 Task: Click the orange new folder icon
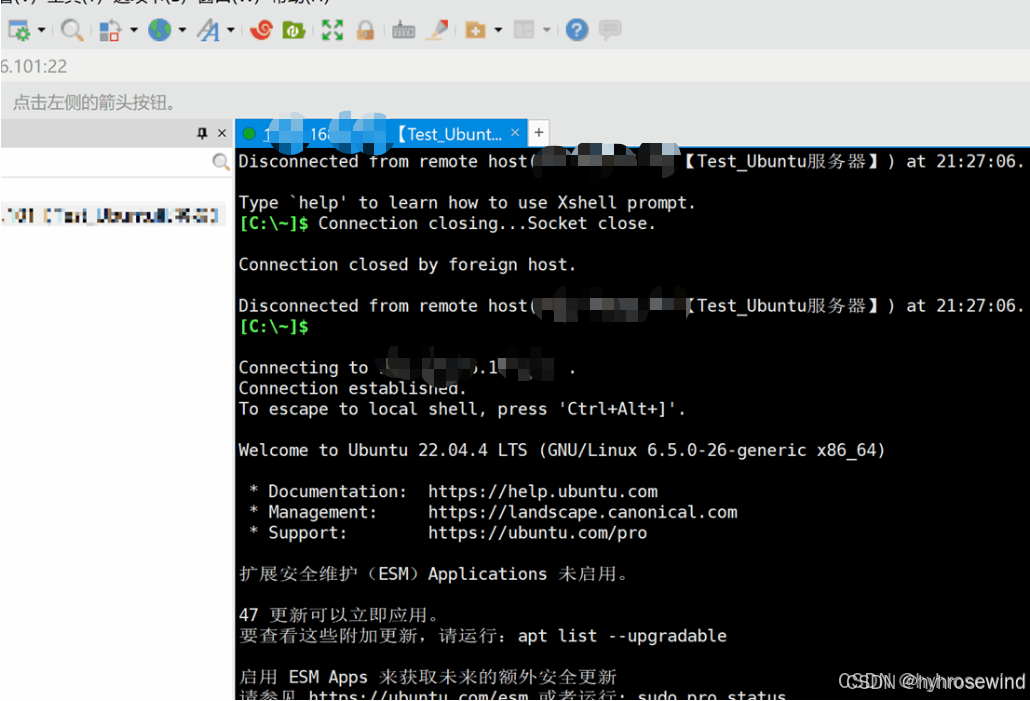click(x=475, y=30)
